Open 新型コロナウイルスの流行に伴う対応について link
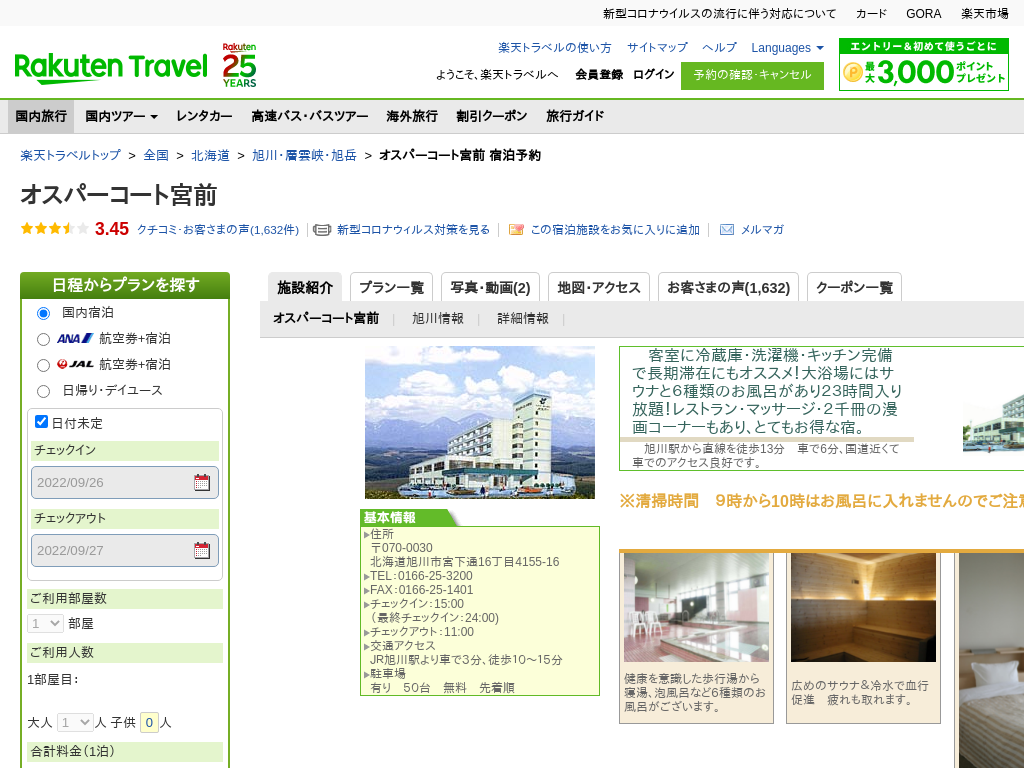Screen dimensions: 1024x768 point(719,14)
